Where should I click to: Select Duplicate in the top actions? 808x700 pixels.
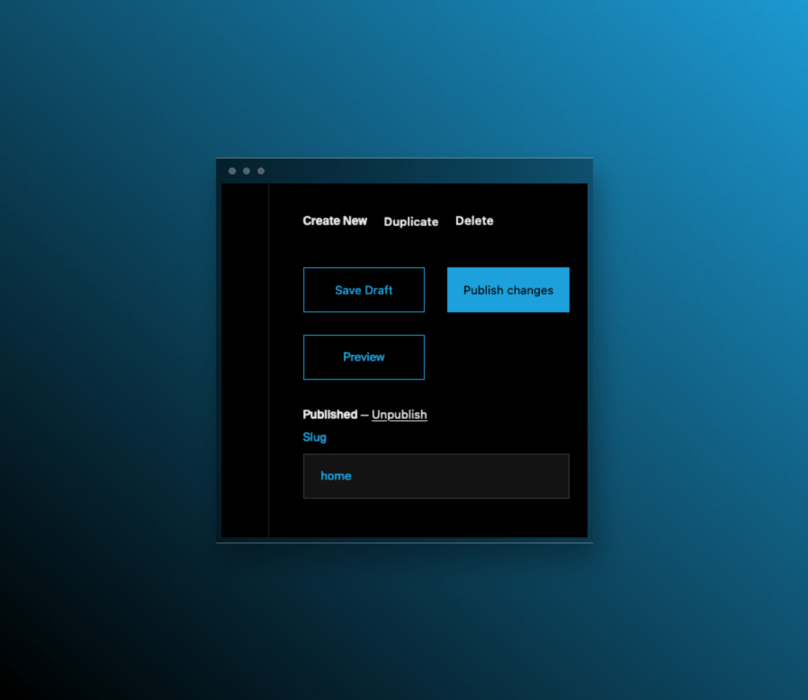(x=411, y=222)
